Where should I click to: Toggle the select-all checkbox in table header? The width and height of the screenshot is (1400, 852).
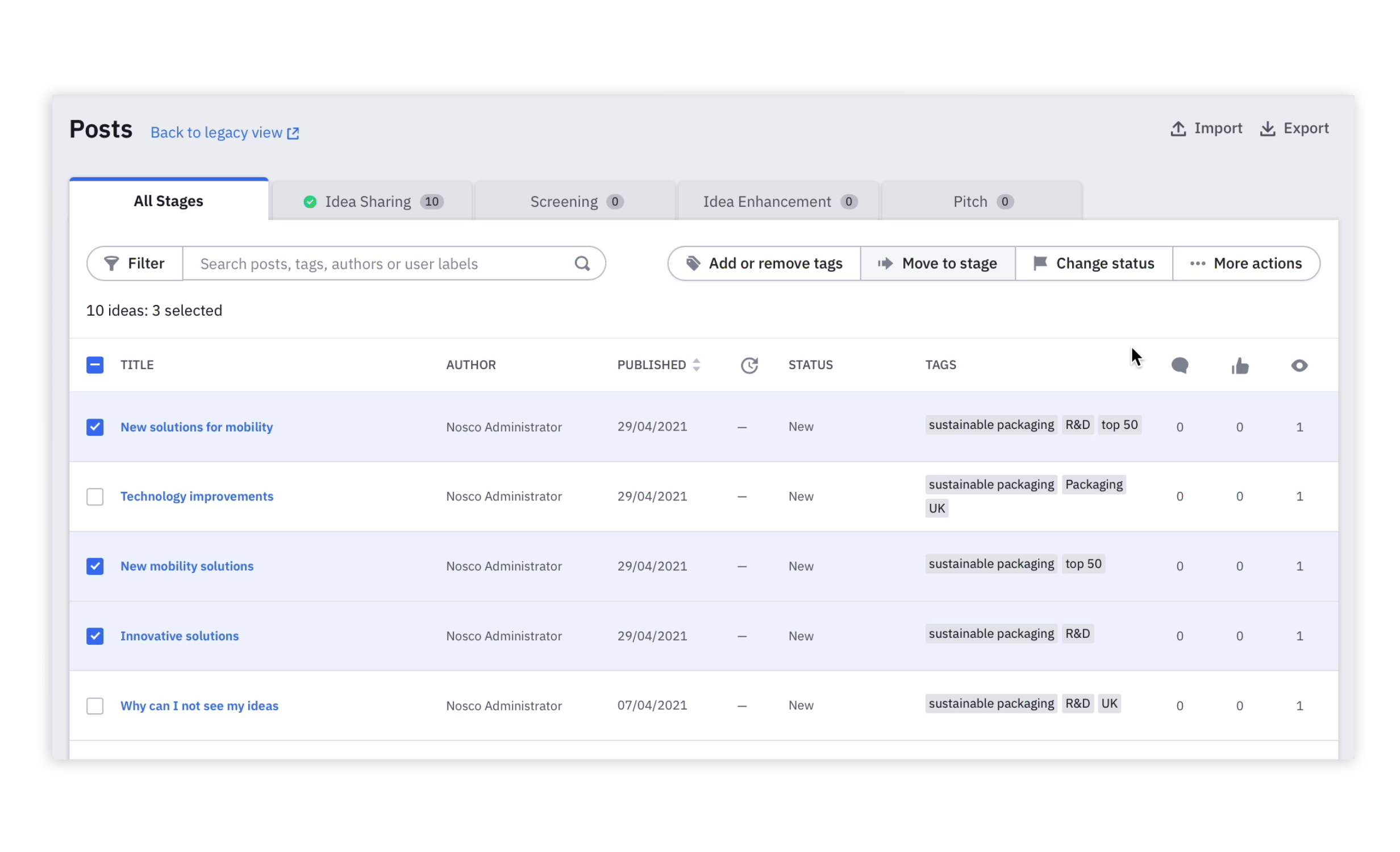click(95, 365)
